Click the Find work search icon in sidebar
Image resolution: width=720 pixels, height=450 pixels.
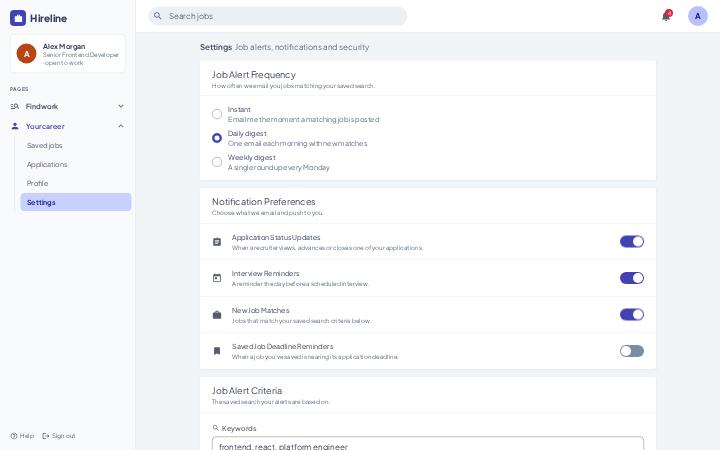15,107
